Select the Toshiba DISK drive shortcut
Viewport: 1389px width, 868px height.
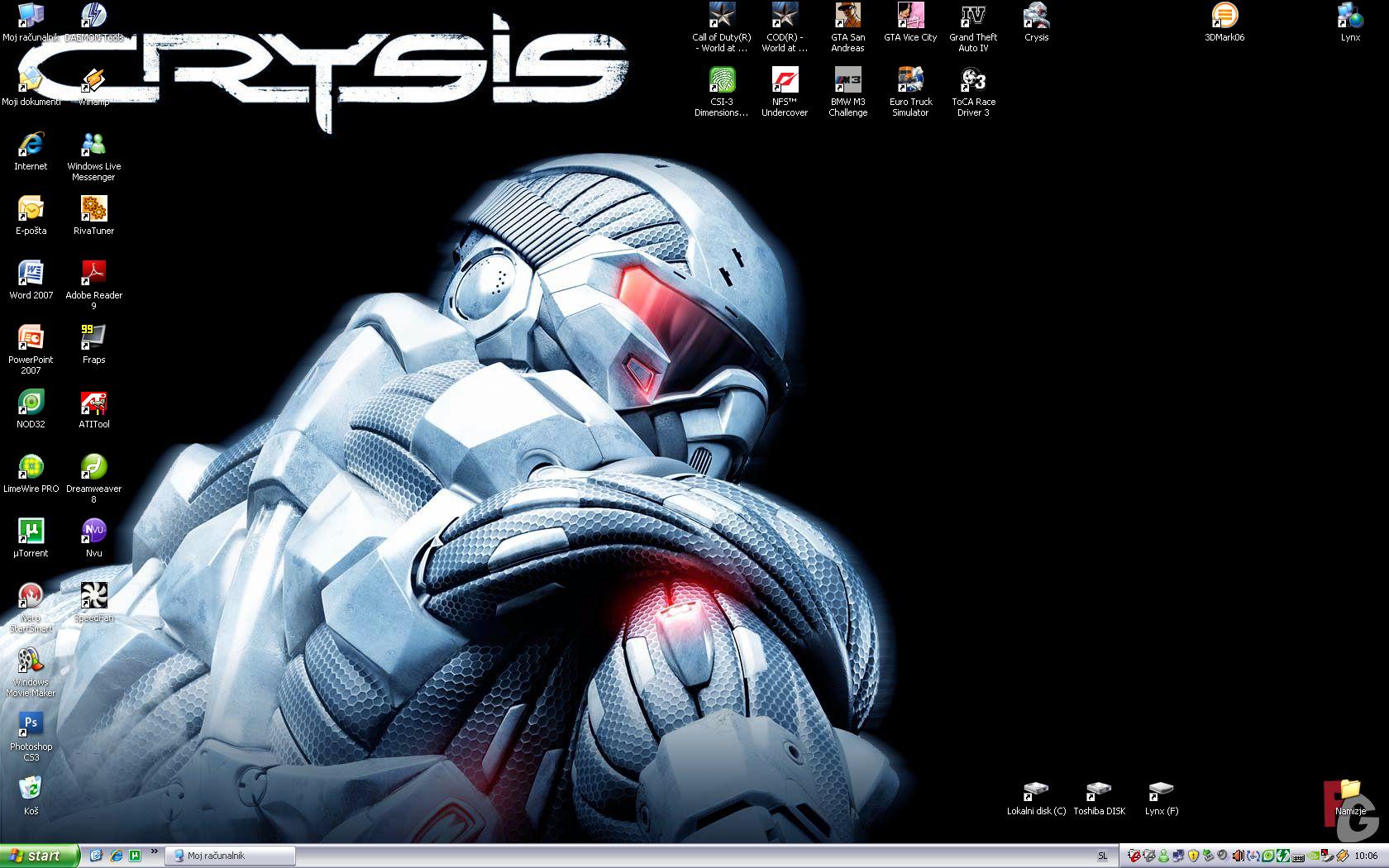click(1099, 798)
